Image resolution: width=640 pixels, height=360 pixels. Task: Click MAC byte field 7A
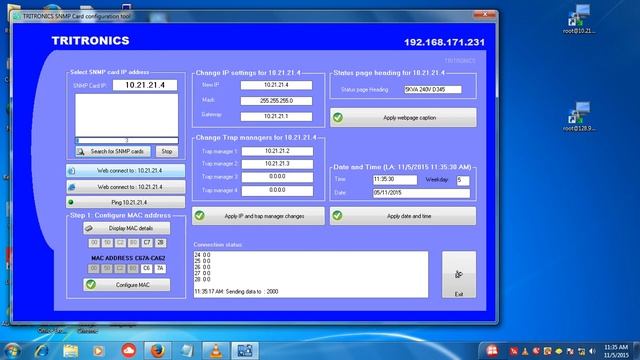coord(160,269)
